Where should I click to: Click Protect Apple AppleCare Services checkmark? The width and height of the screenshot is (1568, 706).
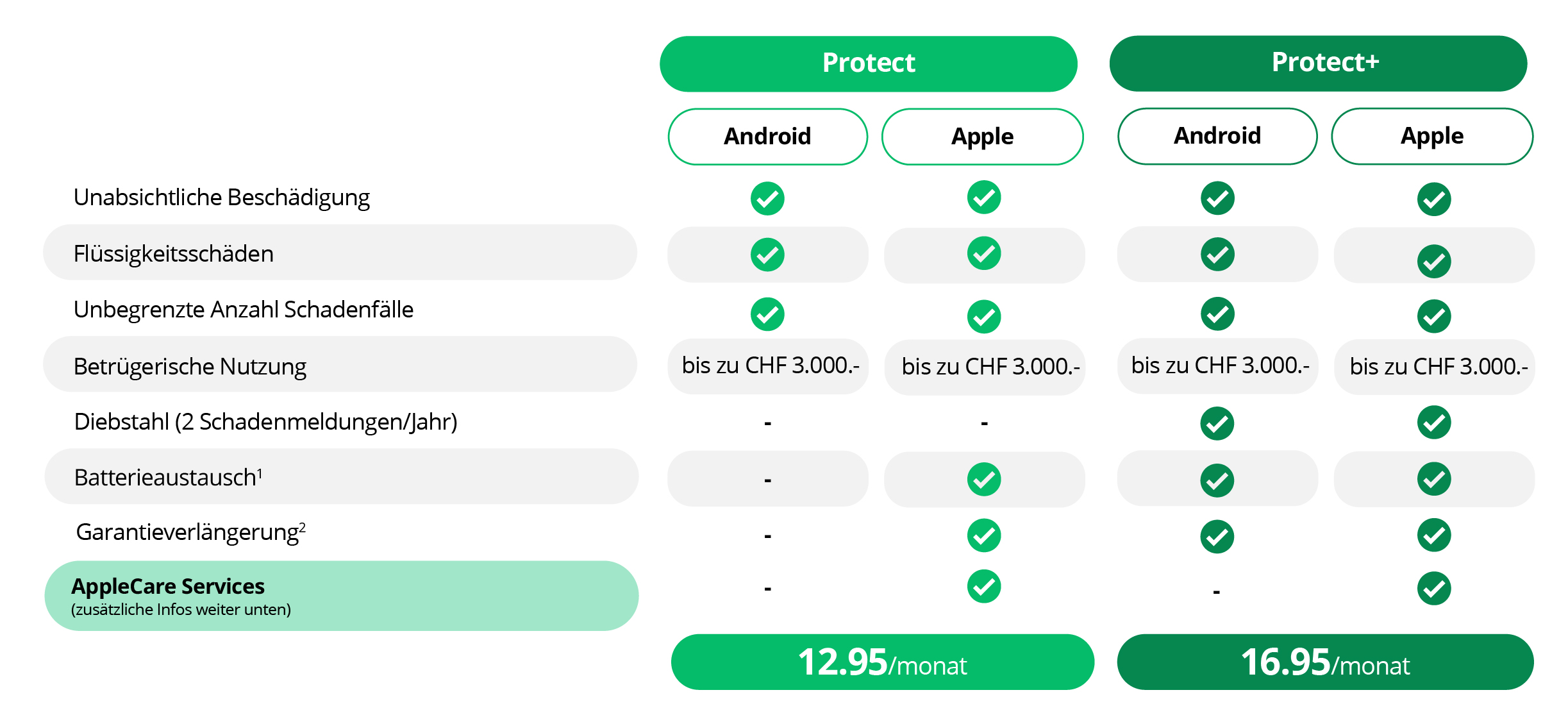click(x=984, y=586)
